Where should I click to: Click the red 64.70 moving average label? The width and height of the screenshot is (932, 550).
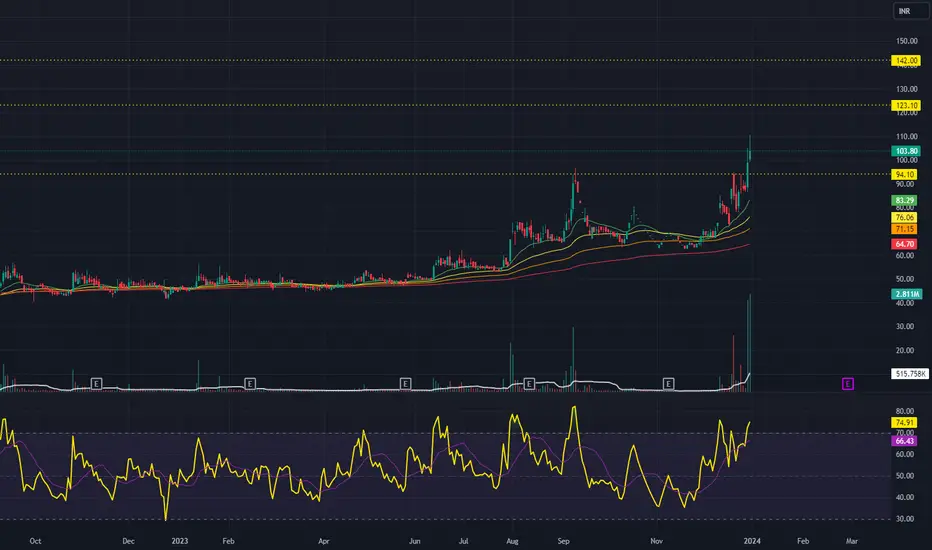point(904,244)
